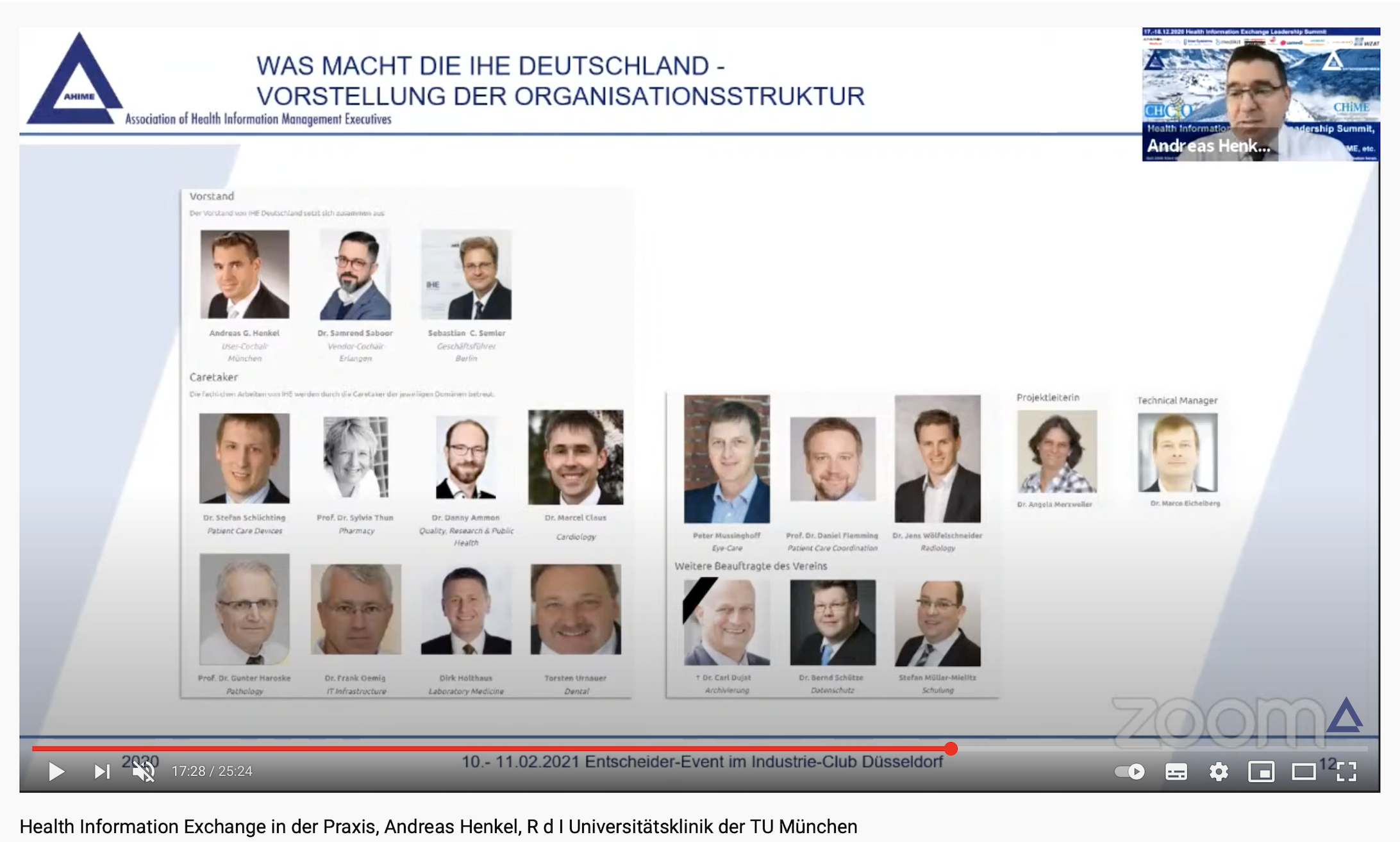This screenshot has height=842, width=1400.
Task: Open the video settings gear
Action: (x=1219, y=772)
